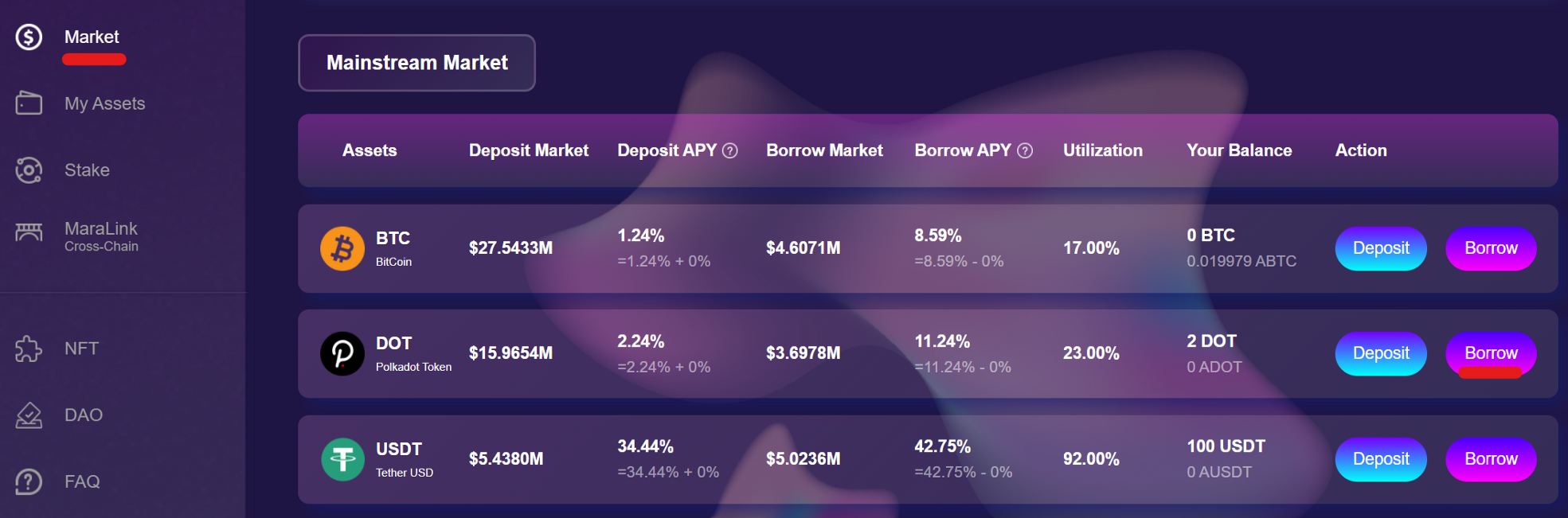
Task: Open MaraLink Cross-Chain
Action: coord(101,236)
